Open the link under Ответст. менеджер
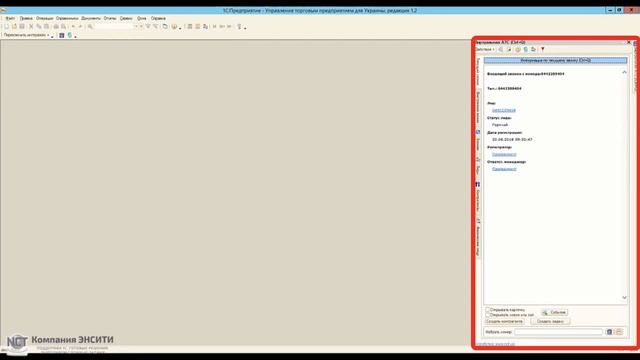The width and height of the screenshot is (640, 360). [x=504, y=169]
